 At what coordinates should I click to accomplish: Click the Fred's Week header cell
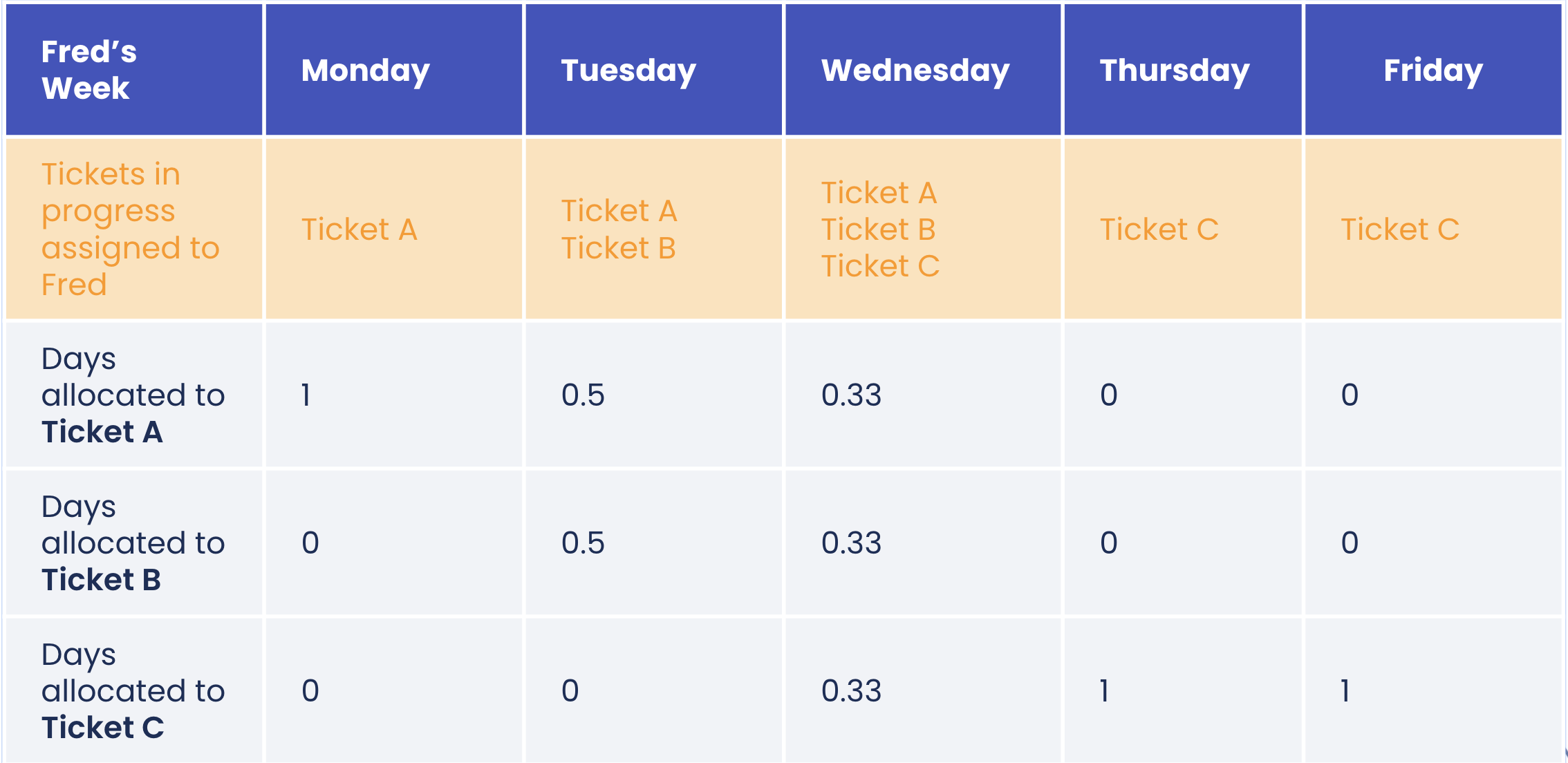(134, 70)
